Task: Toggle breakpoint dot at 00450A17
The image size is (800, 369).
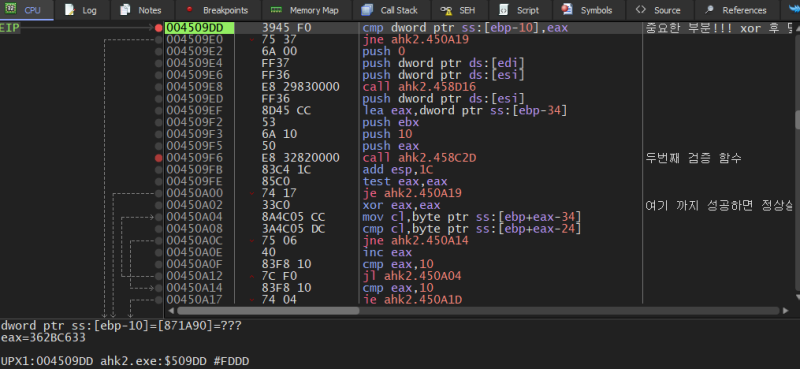Action: [159, 300]
